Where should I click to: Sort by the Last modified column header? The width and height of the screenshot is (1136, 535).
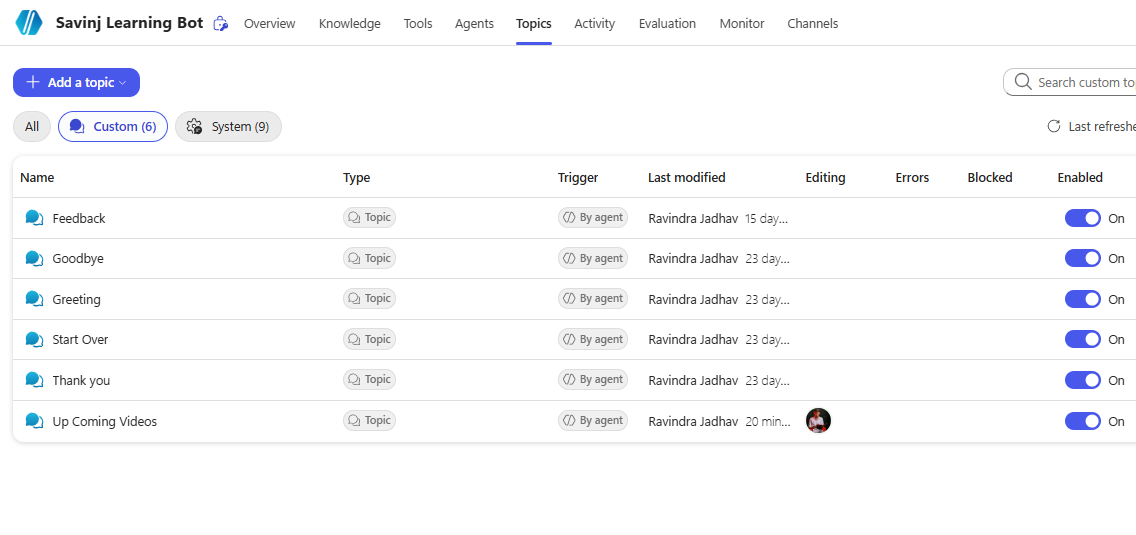tap(687, 178)
